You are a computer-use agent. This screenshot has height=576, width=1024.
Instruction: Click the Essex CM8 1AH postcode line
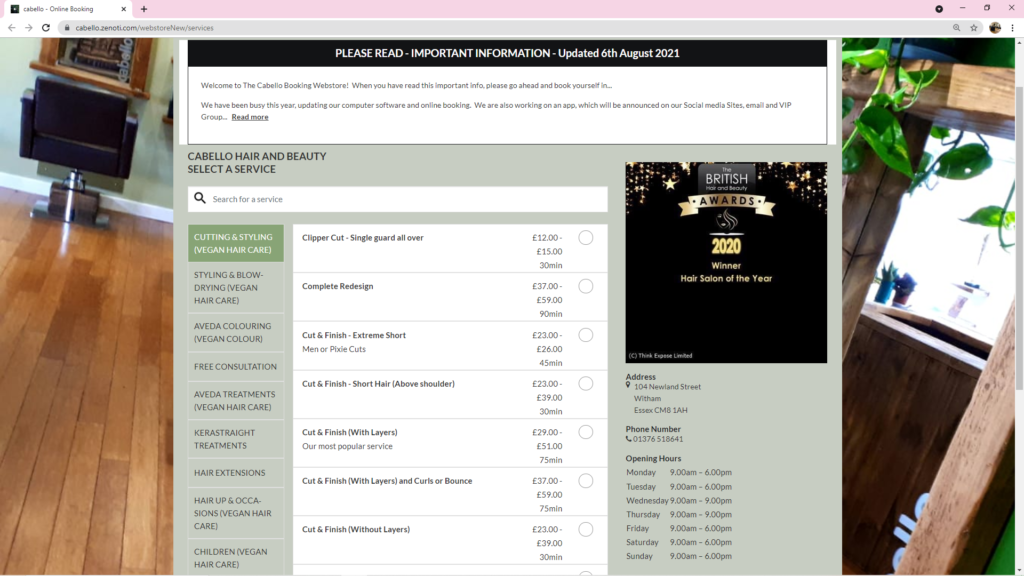click(660, 410)
